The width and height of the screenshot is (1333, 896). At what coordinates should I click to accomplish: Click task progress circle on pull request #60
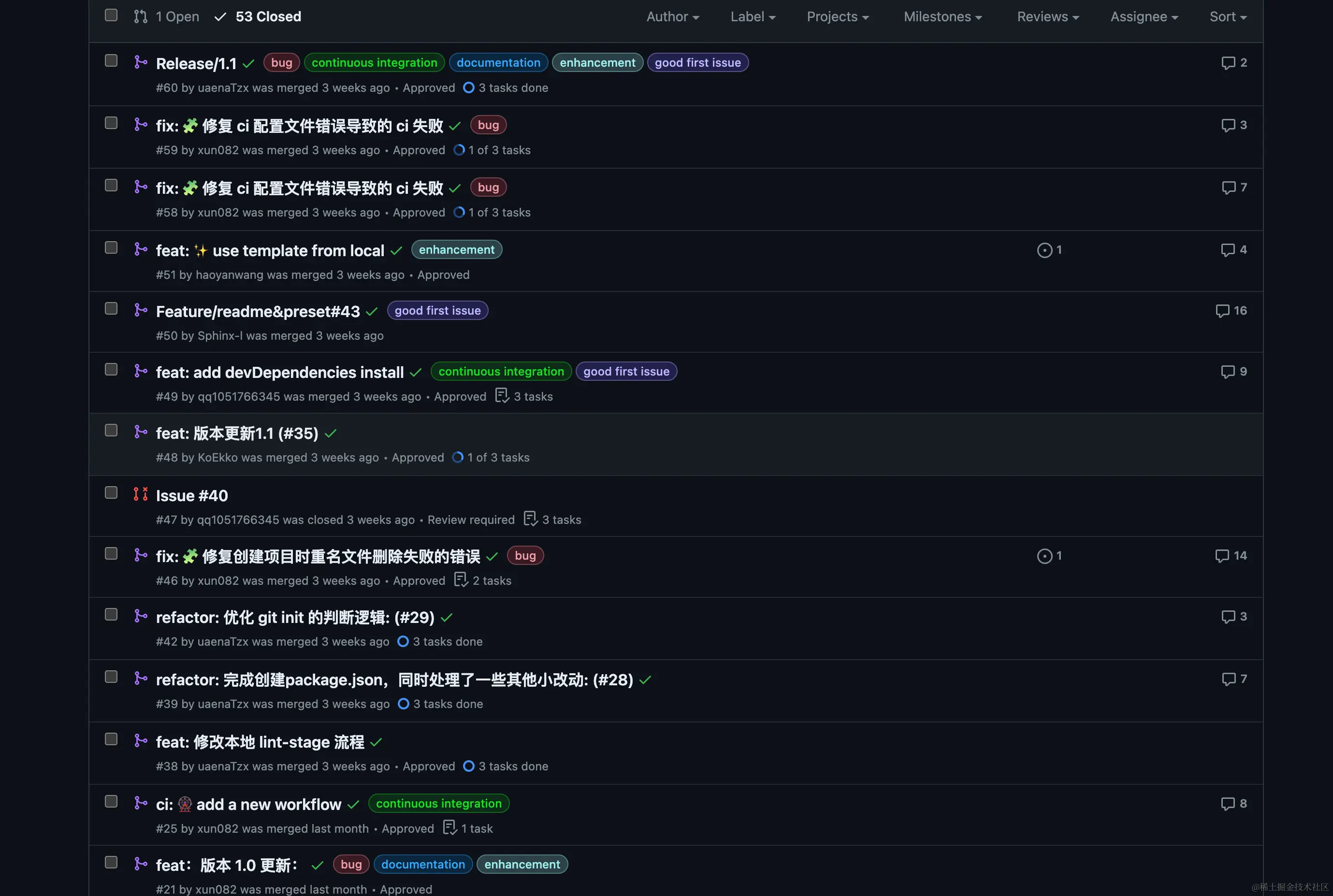pos(468,88)
